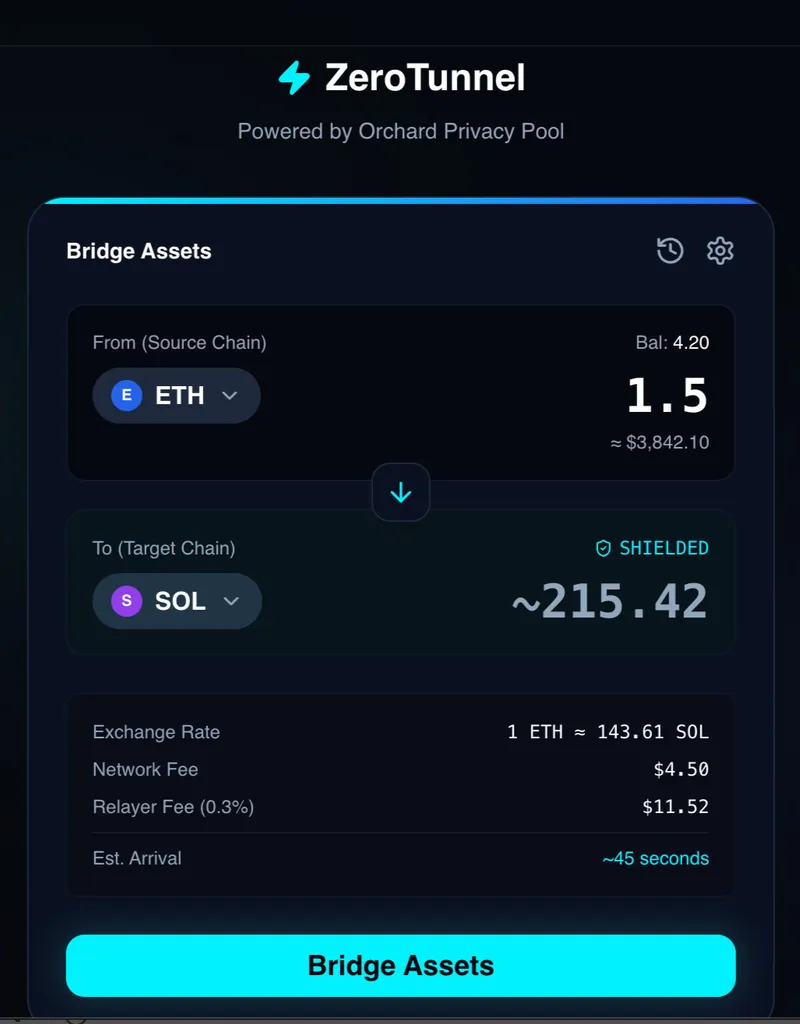Click the ≈ $3,842.10 USD value
The height and width of the screenshot is (1024, 800).
coord(660,442)
